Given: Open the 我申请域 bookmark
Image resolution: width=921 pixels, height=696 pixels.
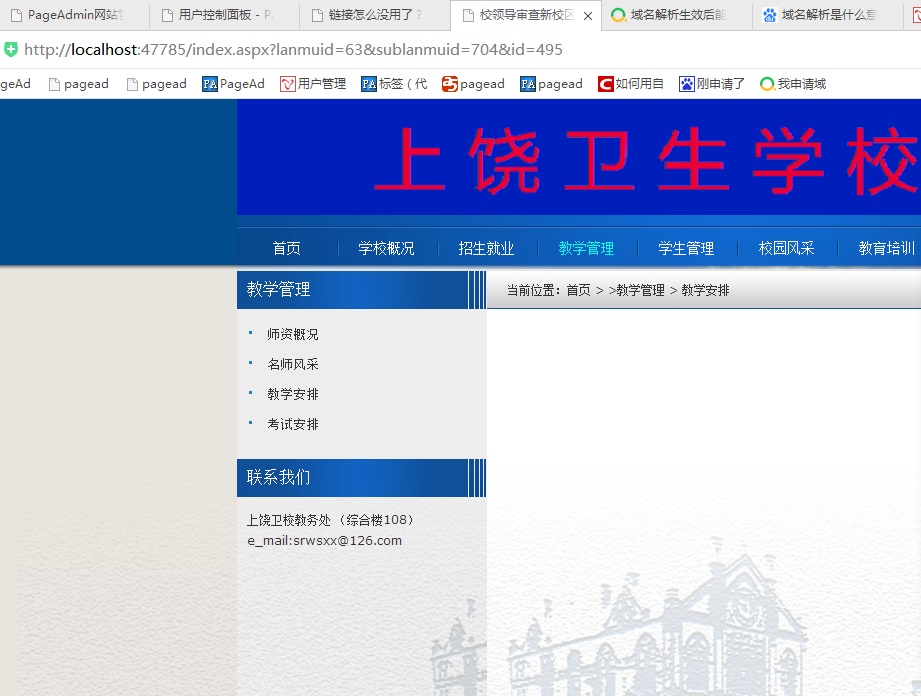Looking at the screenshot, I should [x=793, y=84].
